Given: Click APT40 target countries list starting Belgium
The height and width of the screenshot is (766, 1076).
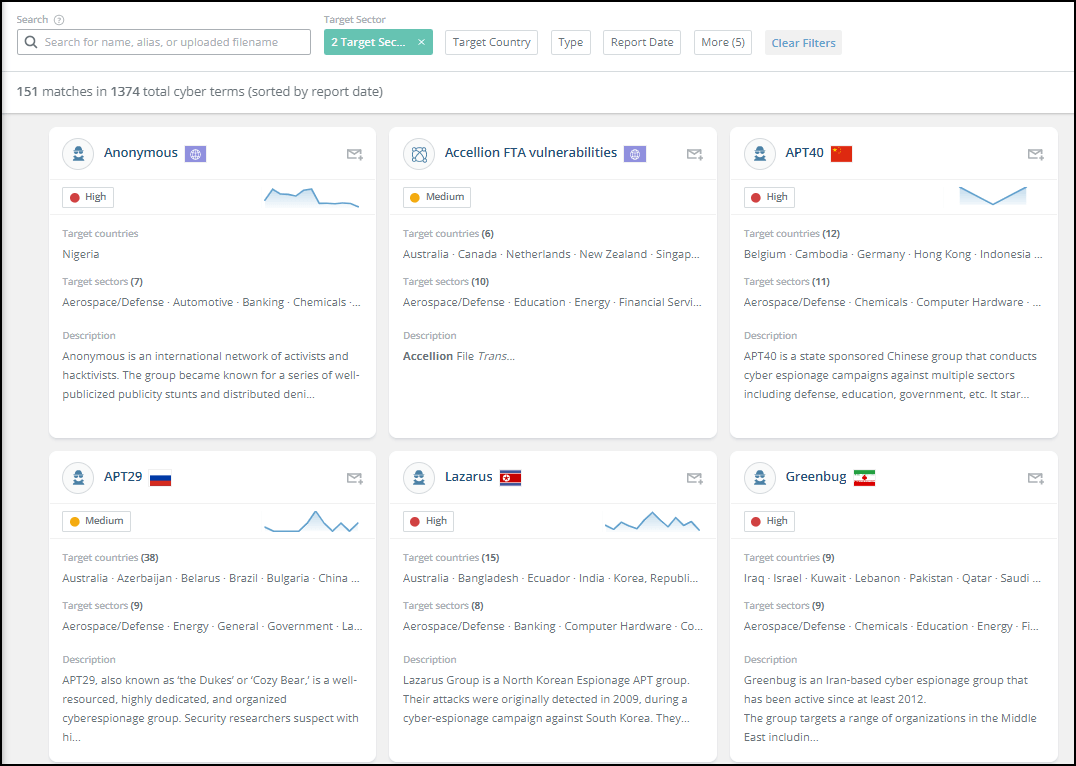Looking at the screenshot, I should (893, 254).
